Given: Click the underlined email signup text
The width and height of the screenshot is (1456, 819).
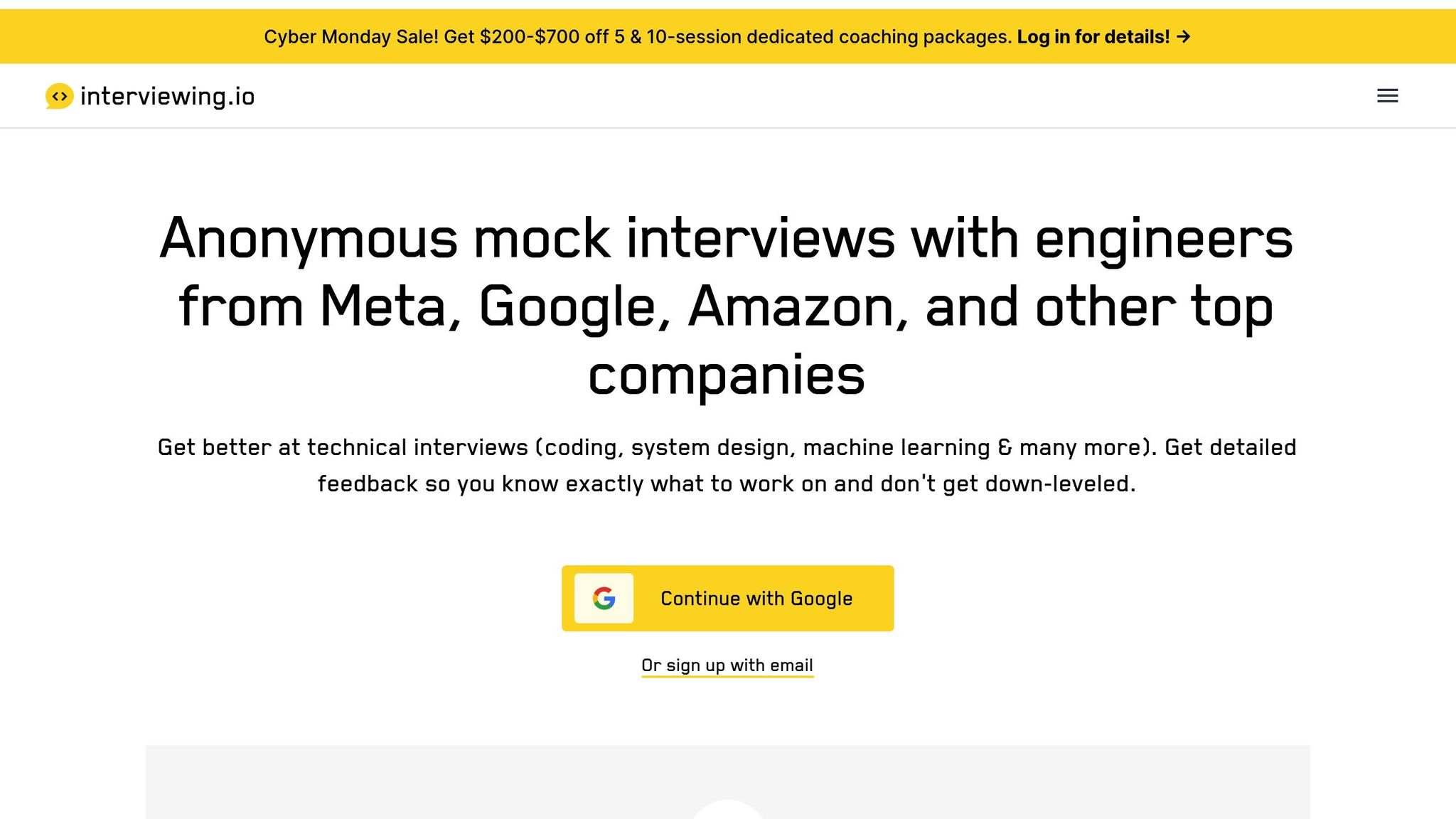Looking at the screenshot, I should click(727, 665).
